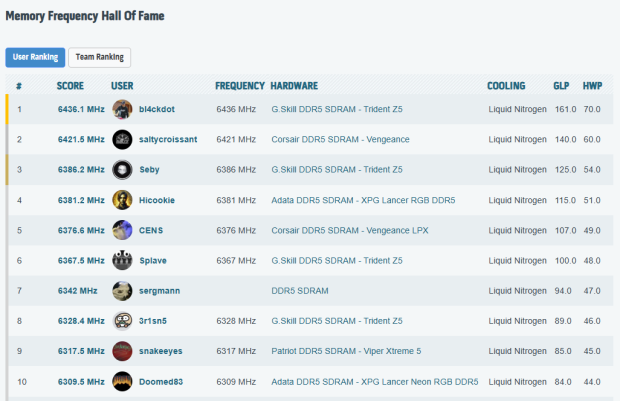Click bl4ckdot's avatar icon
This screenshot has width=620, height=401.
click(x=122, y=109)
